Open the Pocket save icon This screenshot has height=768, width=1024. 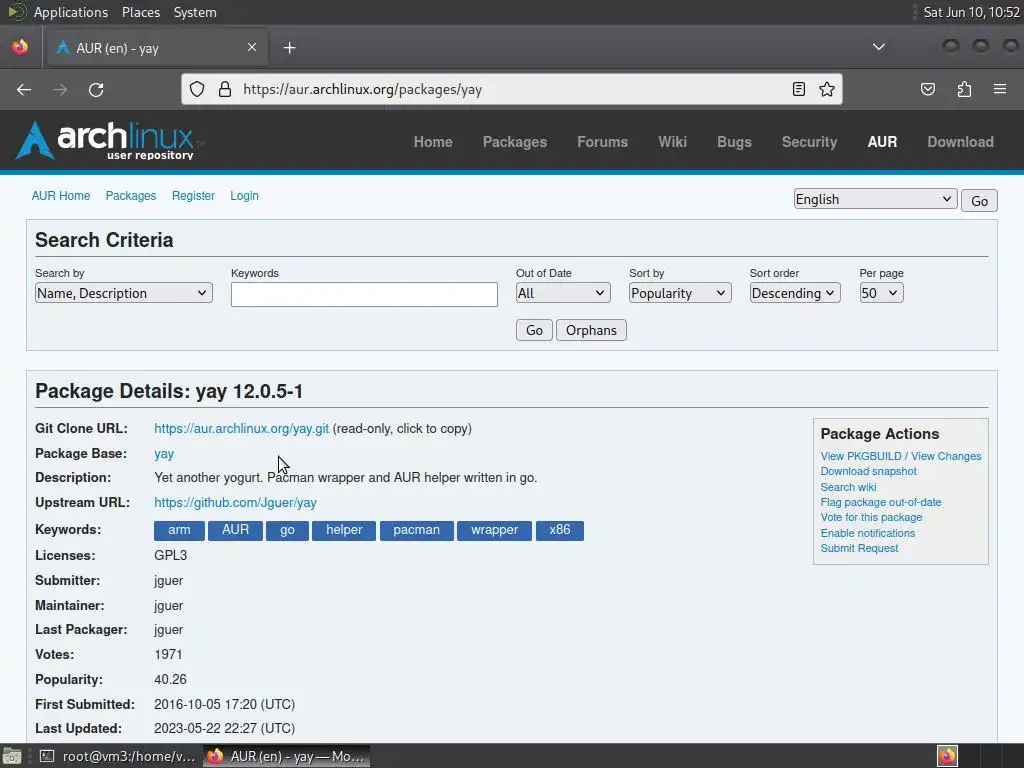pyautogui.click(x=928, y=89)
